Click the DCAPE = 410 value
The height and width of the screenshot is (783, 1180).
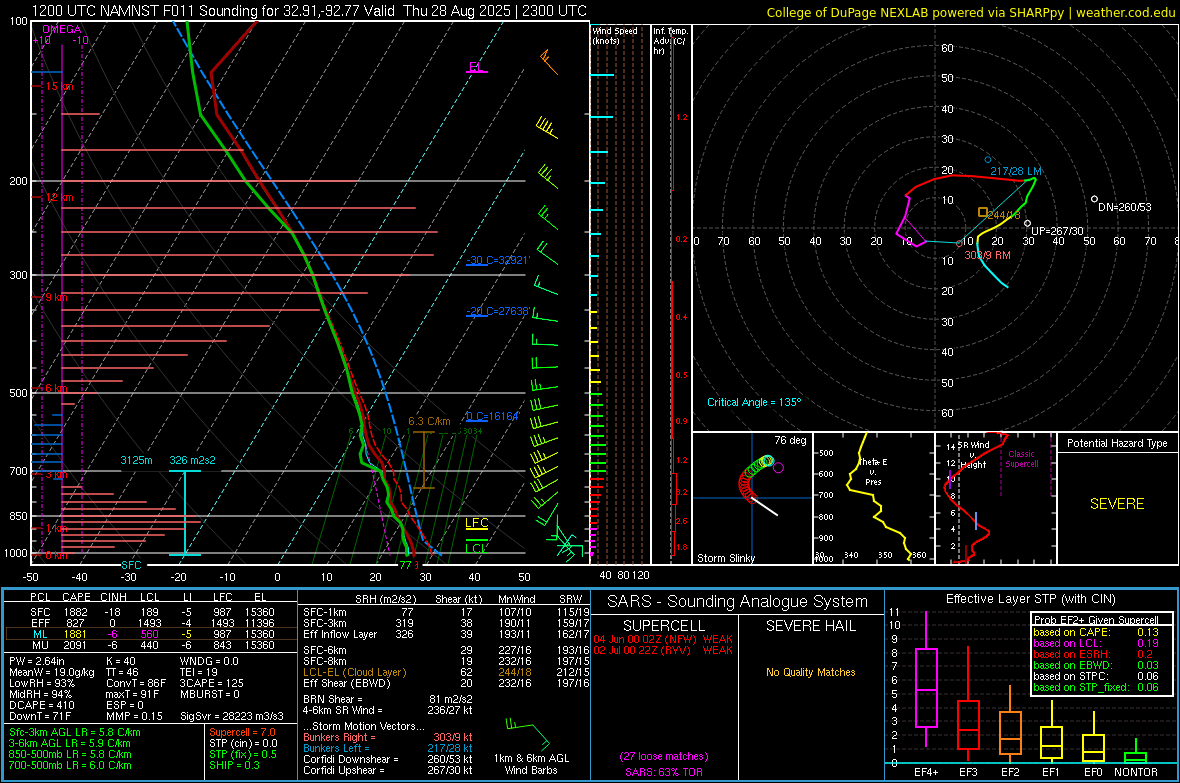coord(42,705)
